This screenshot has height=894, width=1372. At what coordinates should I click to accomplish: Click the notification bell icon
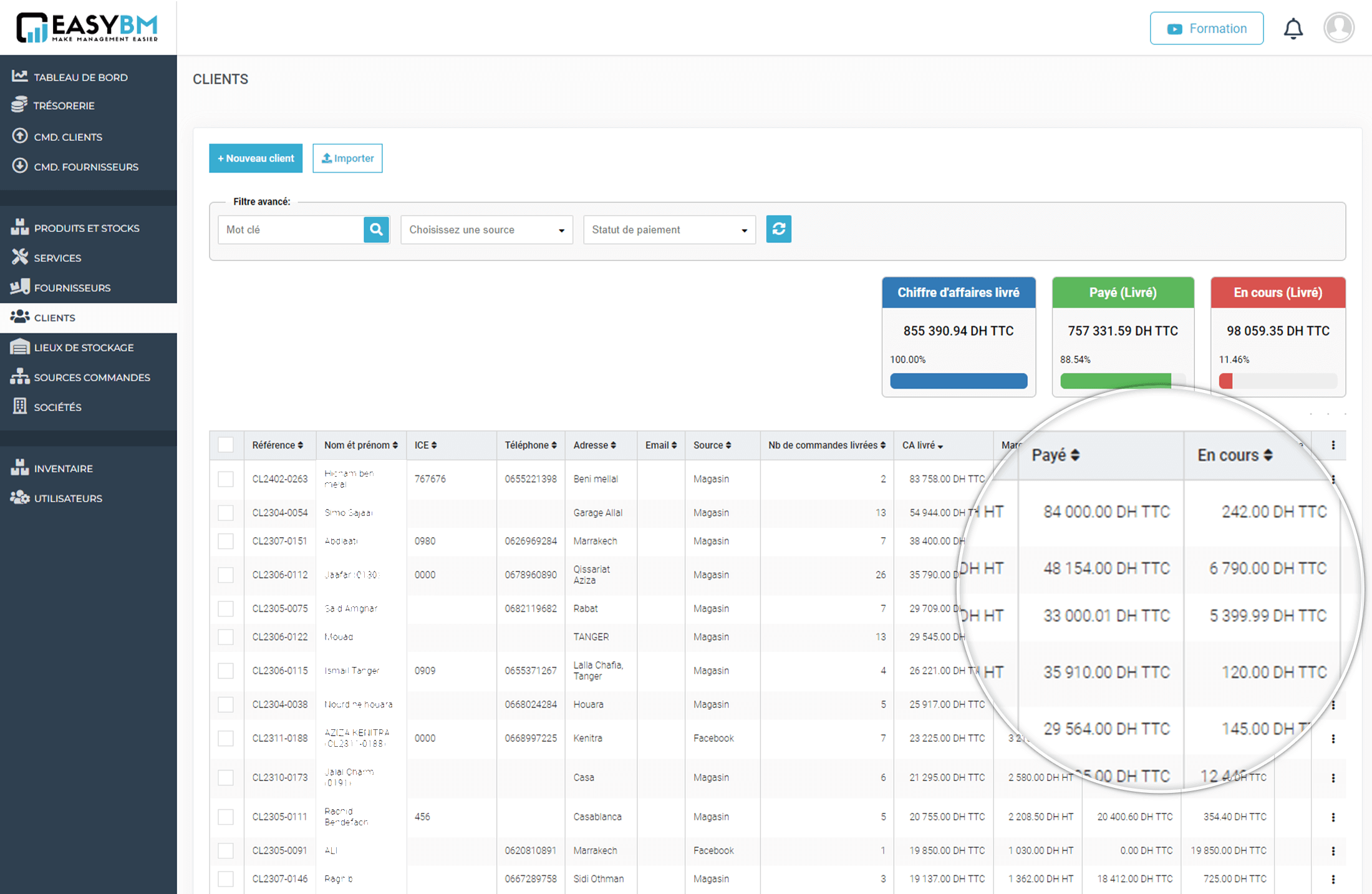click(1293, 29)
